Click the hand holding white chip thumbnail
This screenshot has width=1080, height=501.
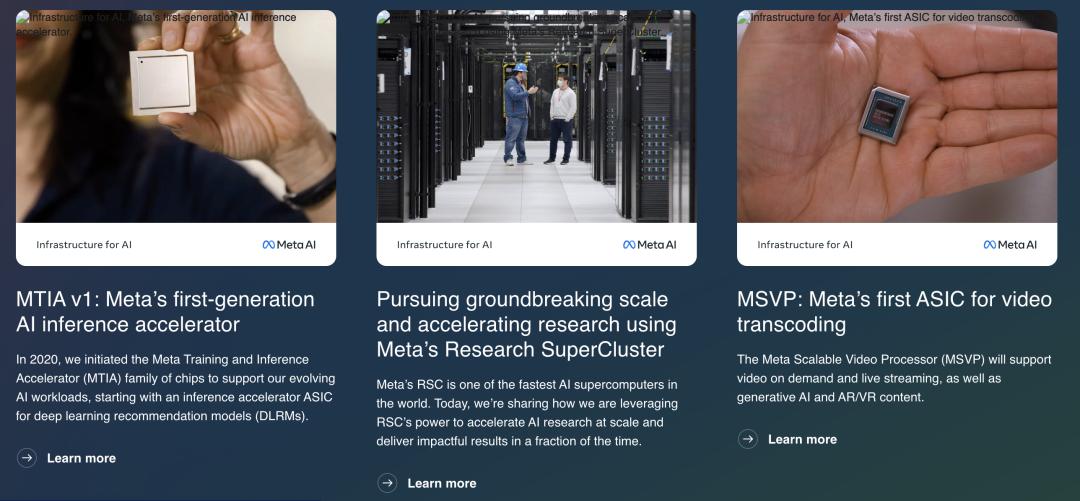(176, 116)
